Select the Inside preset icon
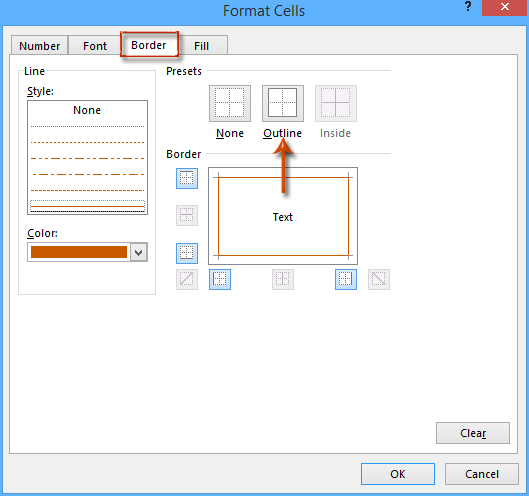The width and height of the screenshot is (529, 496). [336, 103]
